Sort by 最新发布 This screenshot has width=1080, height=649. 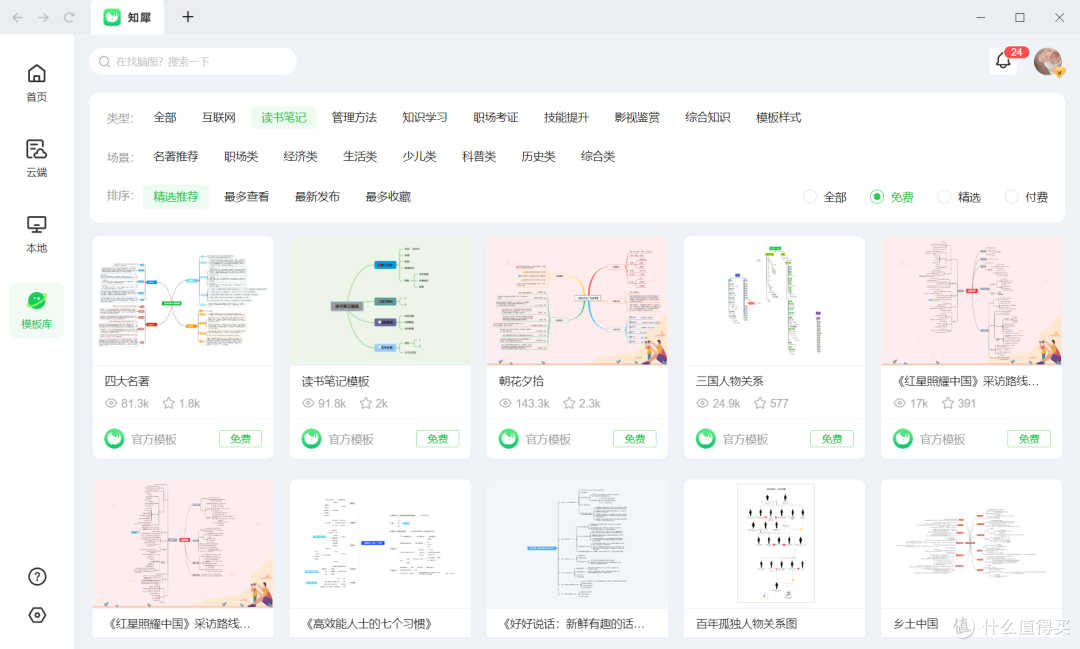click(x=318, y=197)
